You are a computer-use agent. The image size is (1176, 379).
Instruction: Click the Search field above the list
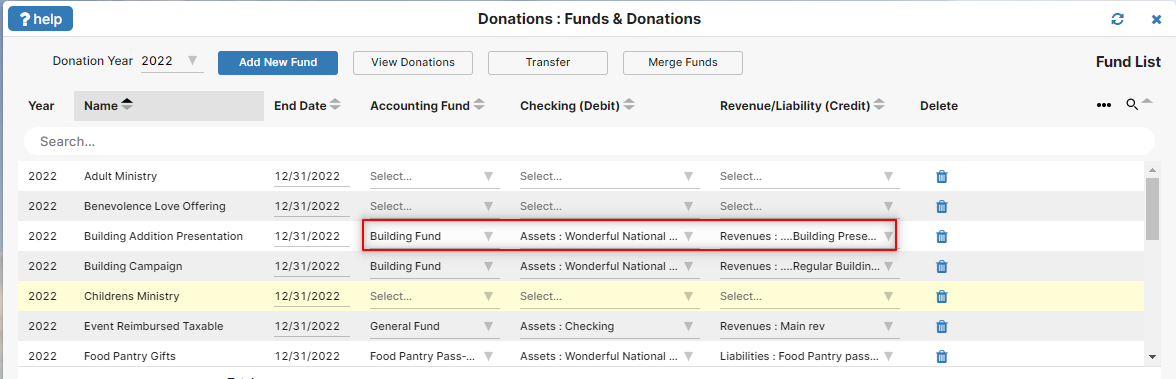589,141
